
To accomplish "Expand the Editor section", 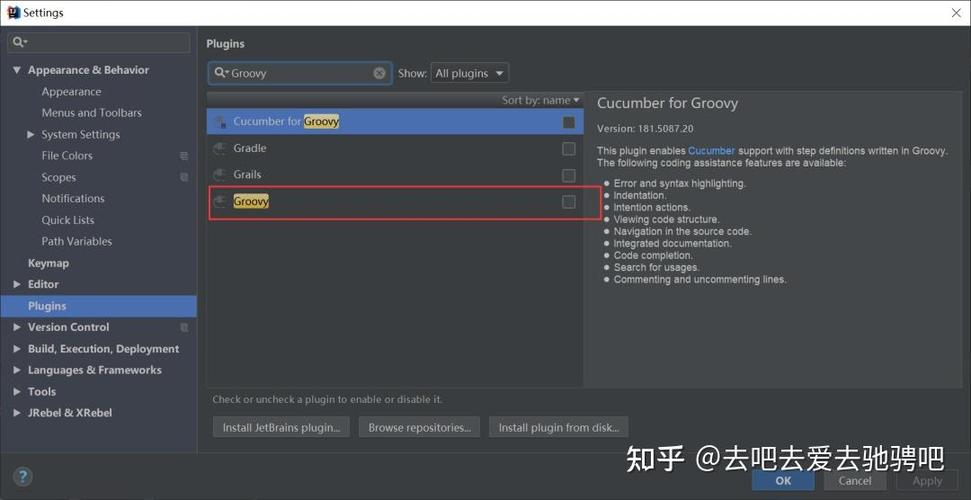I will pyautogui.click(x=17, y=284).
